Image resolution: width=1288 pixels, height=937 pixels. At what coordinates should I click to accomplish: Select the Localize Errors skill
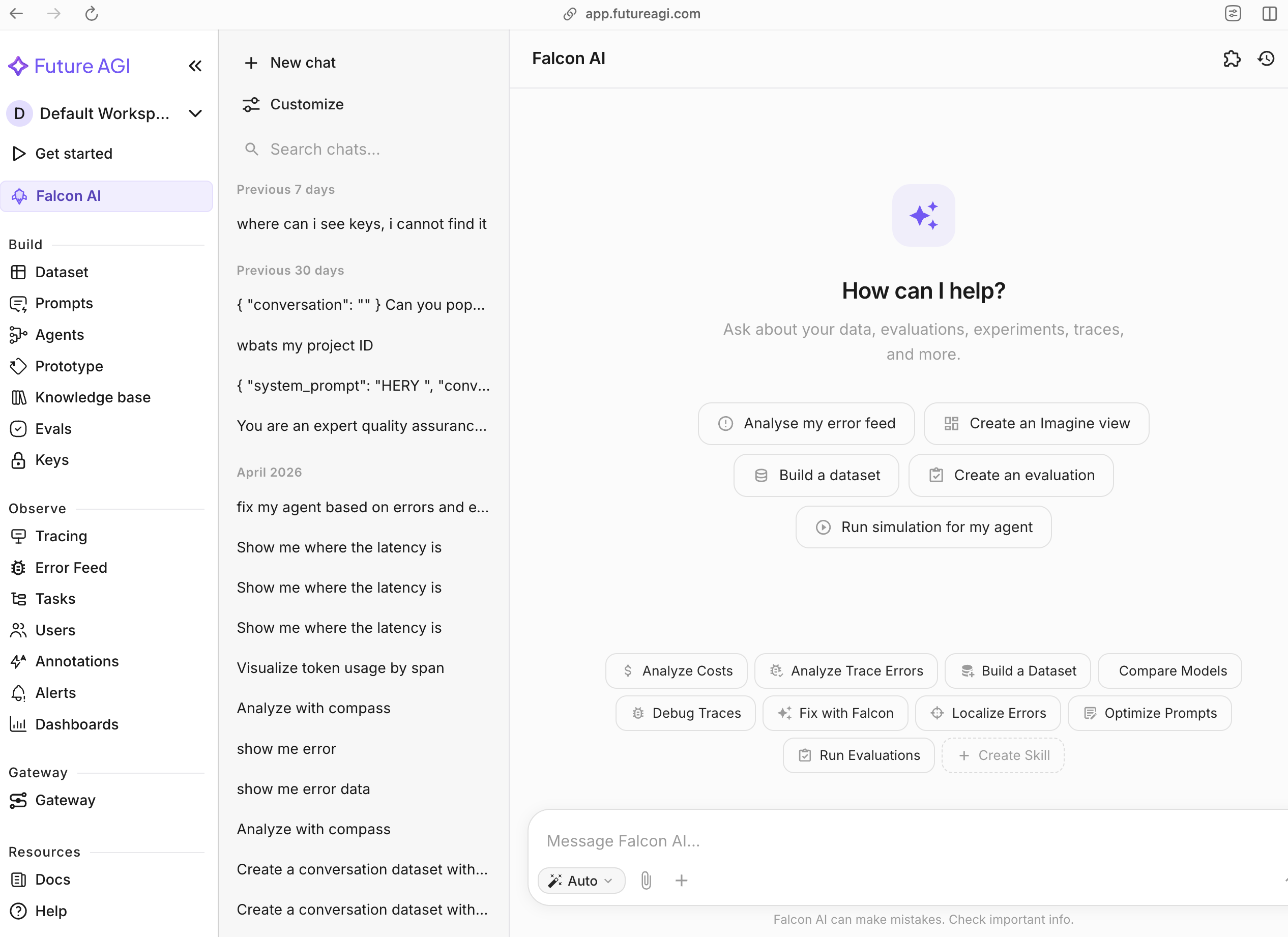(988, 713)
